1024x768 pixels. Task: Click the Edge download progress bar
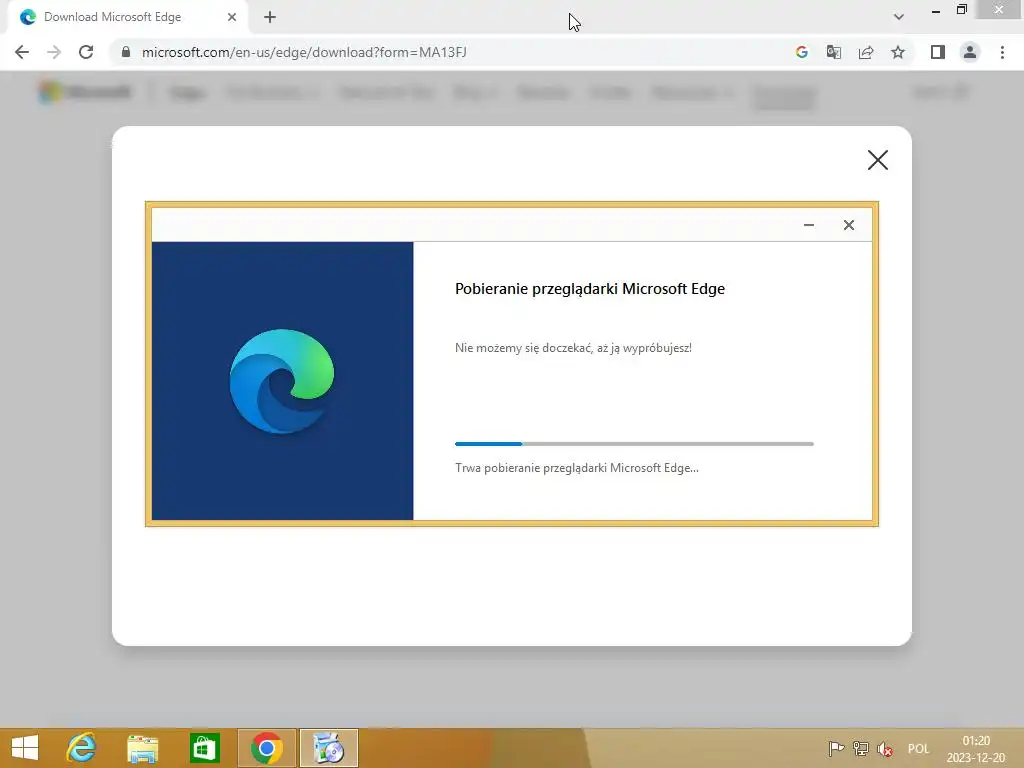pos(634,444)
